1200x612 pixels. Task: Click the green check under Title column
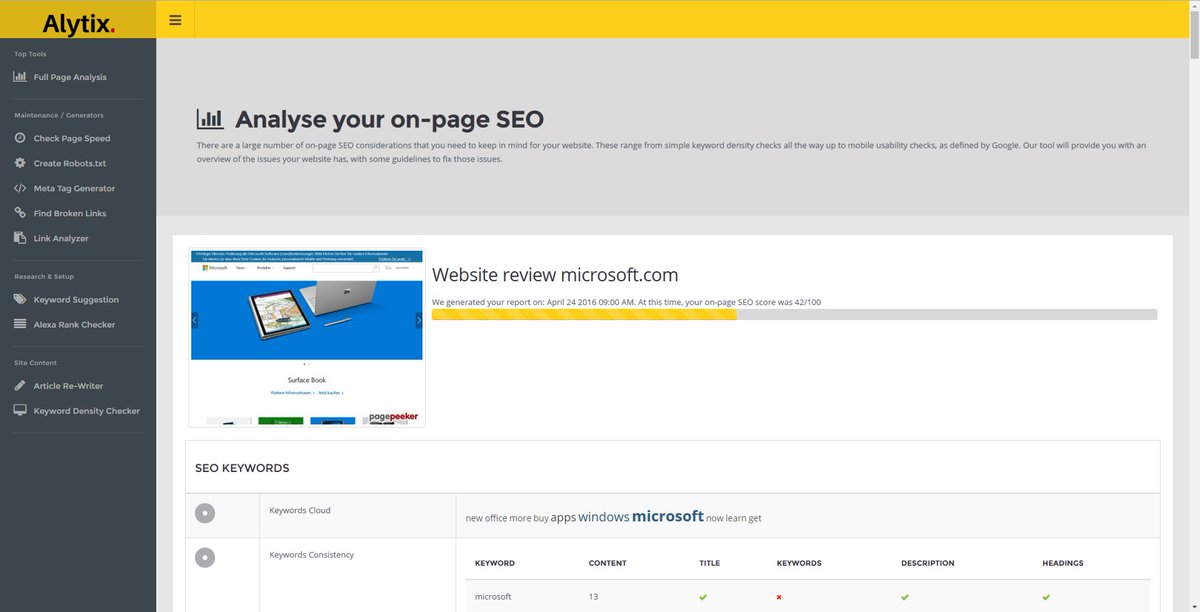(703, 597)
